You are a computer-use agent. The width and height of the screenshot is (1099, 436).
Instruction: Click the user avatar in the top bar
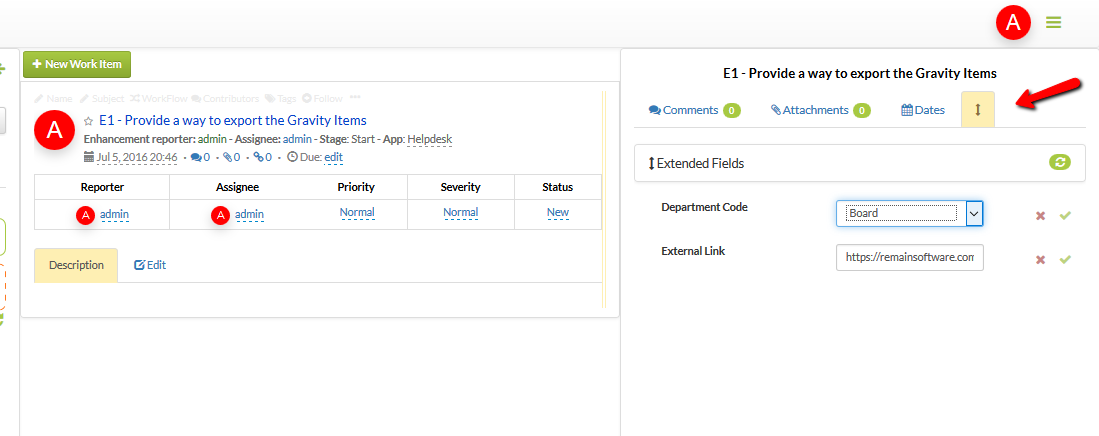[1013, 23]
